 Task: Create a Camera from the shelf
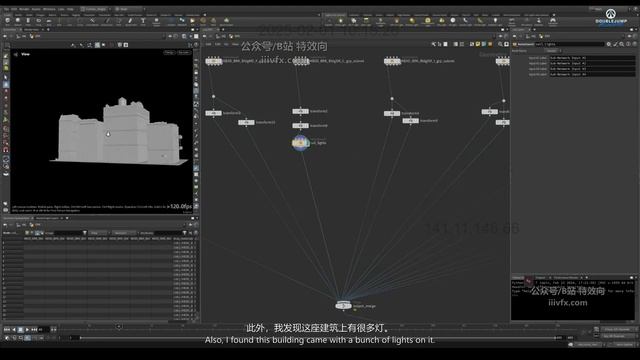(x=329, y=21)
